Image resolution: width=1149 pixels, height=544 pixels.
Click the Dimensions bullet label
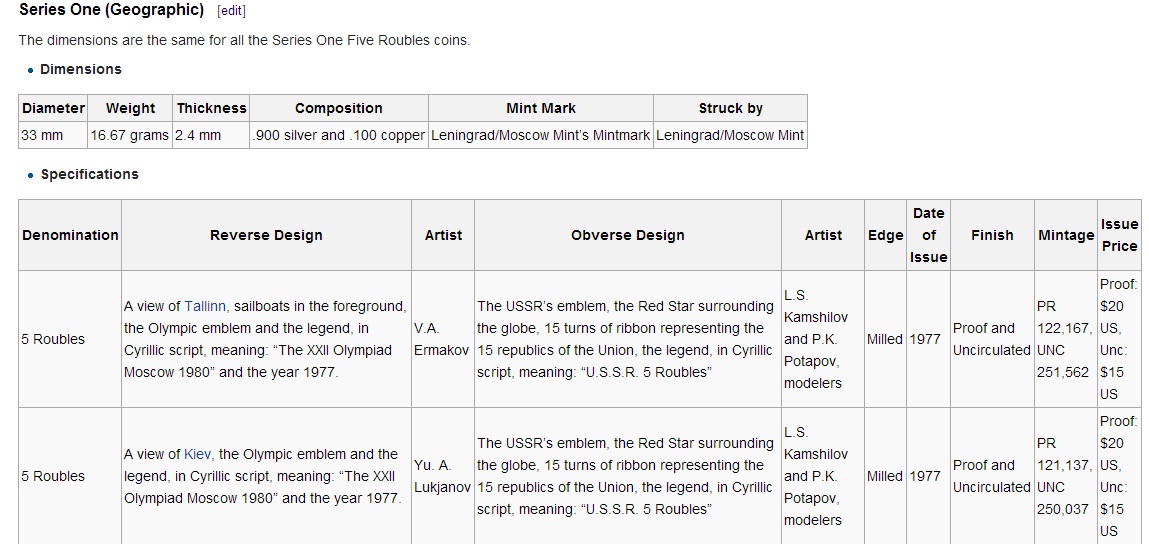coord(81,70)
